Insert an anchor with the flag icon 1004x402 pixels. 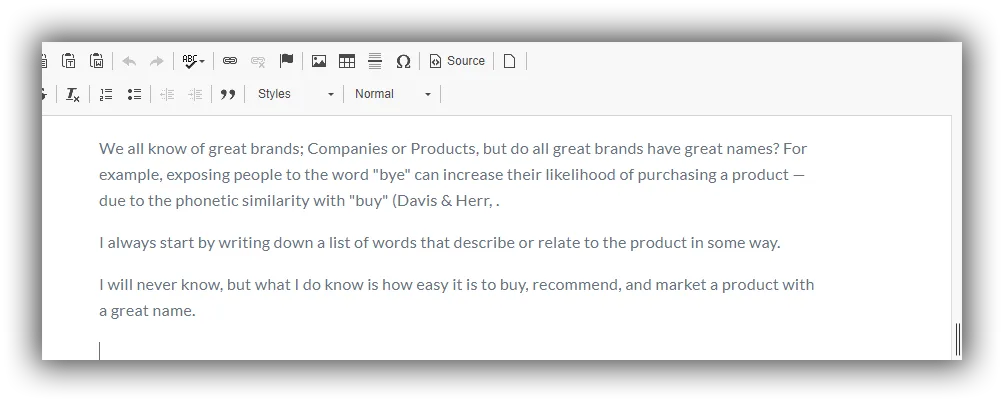pos(286,61)
